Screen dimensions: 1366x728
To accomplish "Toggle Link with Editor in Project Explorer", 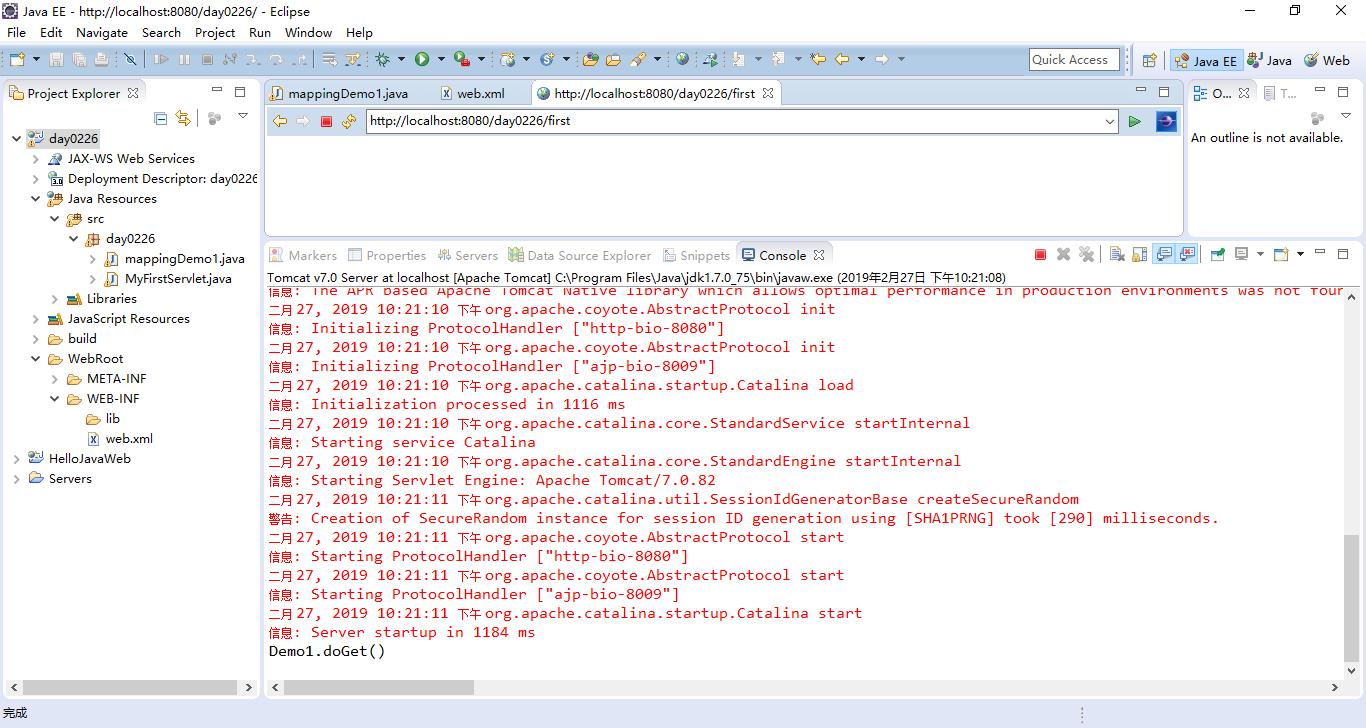I will 183,118.
